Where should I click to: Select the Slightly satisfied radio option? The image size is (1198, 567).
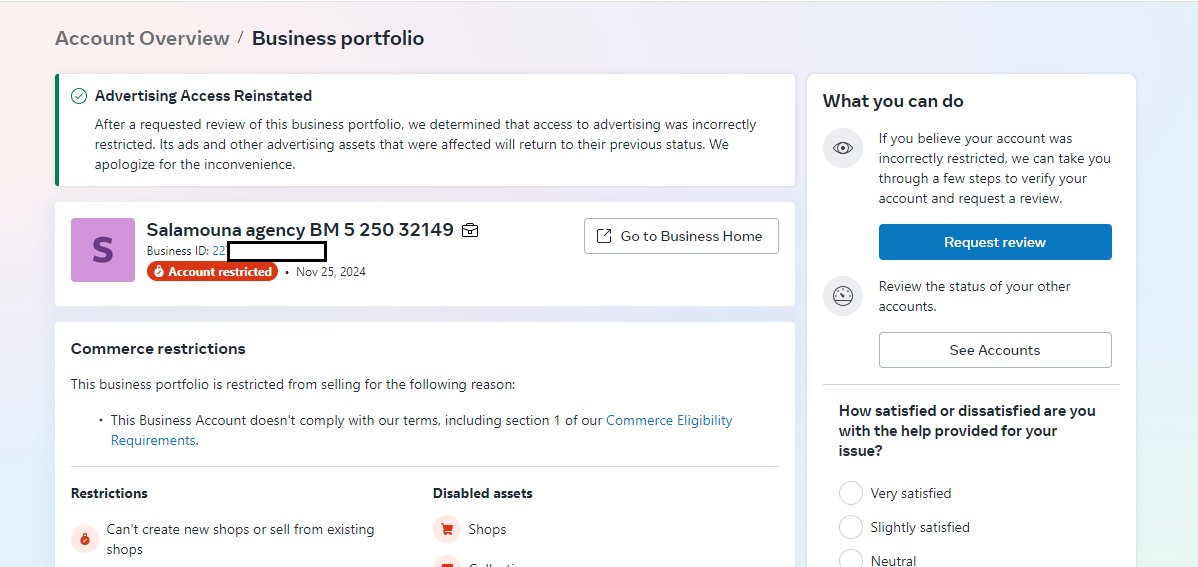[x=850, y=527]
